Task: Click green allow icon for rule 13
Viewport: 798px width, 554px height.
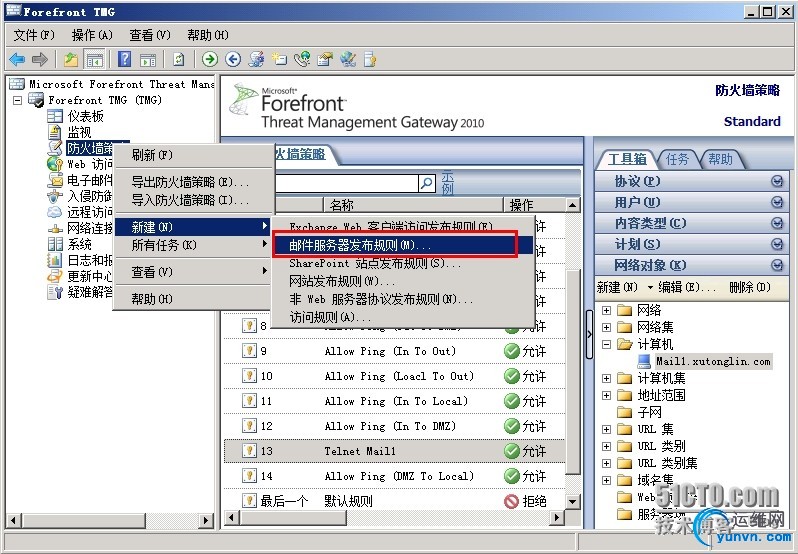Action: pos(511,451)
